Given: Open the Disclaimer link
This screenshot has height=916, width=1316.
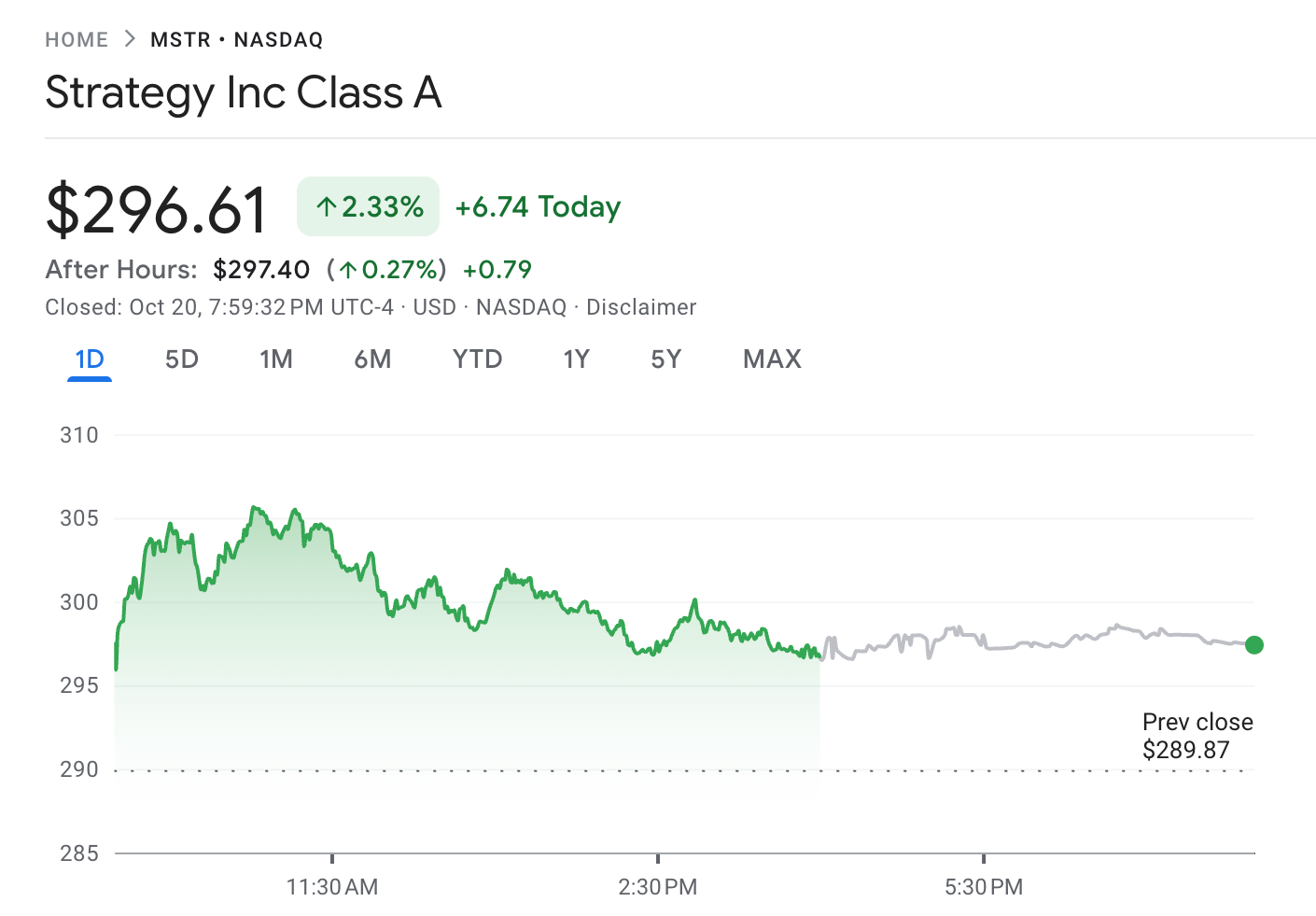Looking at the screenshot, I should click(x=641, y=306).
